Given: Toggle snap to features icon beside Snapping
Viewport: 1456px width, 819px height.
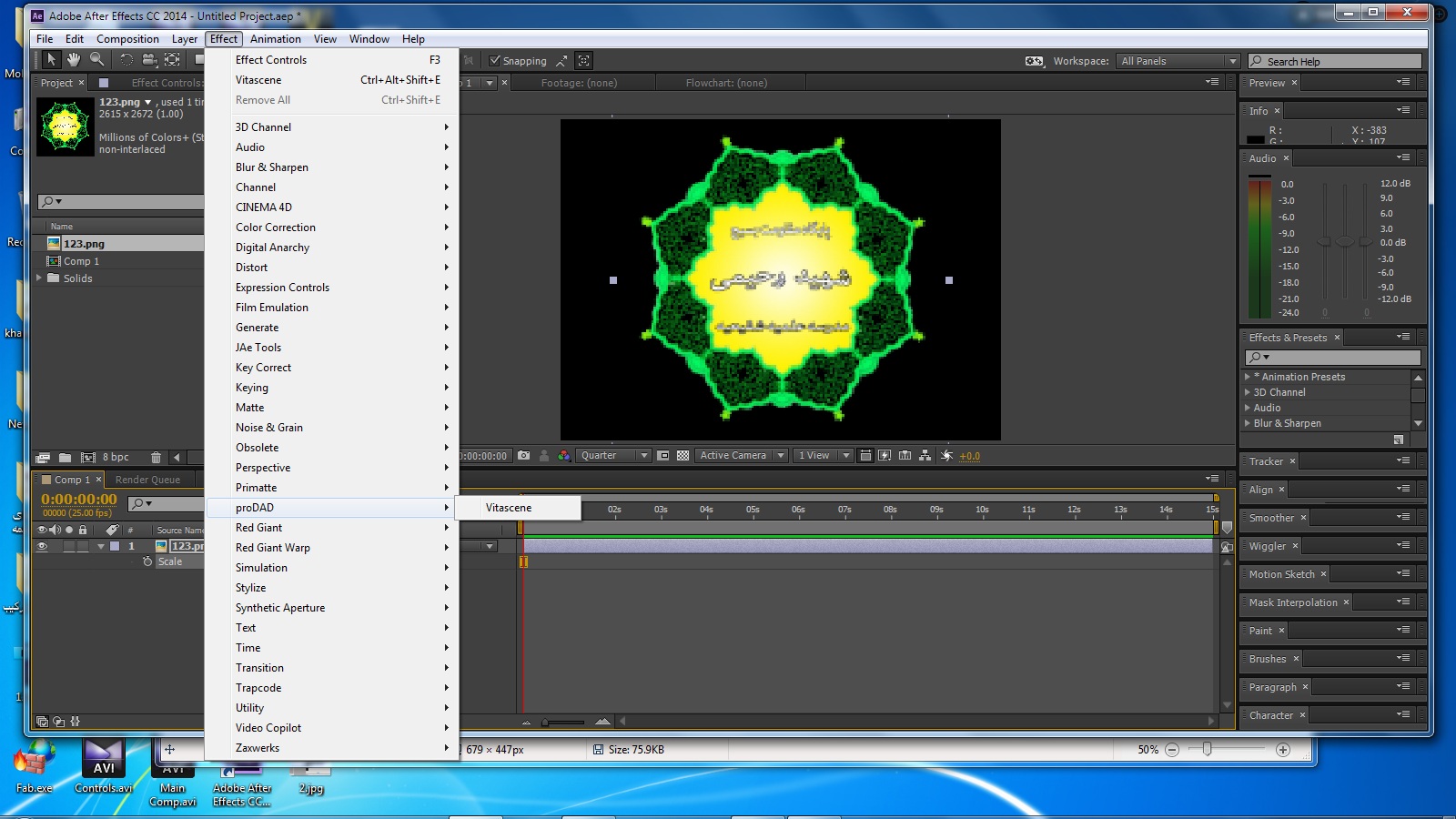Looking at the screenshot, I should pos(561,61).
